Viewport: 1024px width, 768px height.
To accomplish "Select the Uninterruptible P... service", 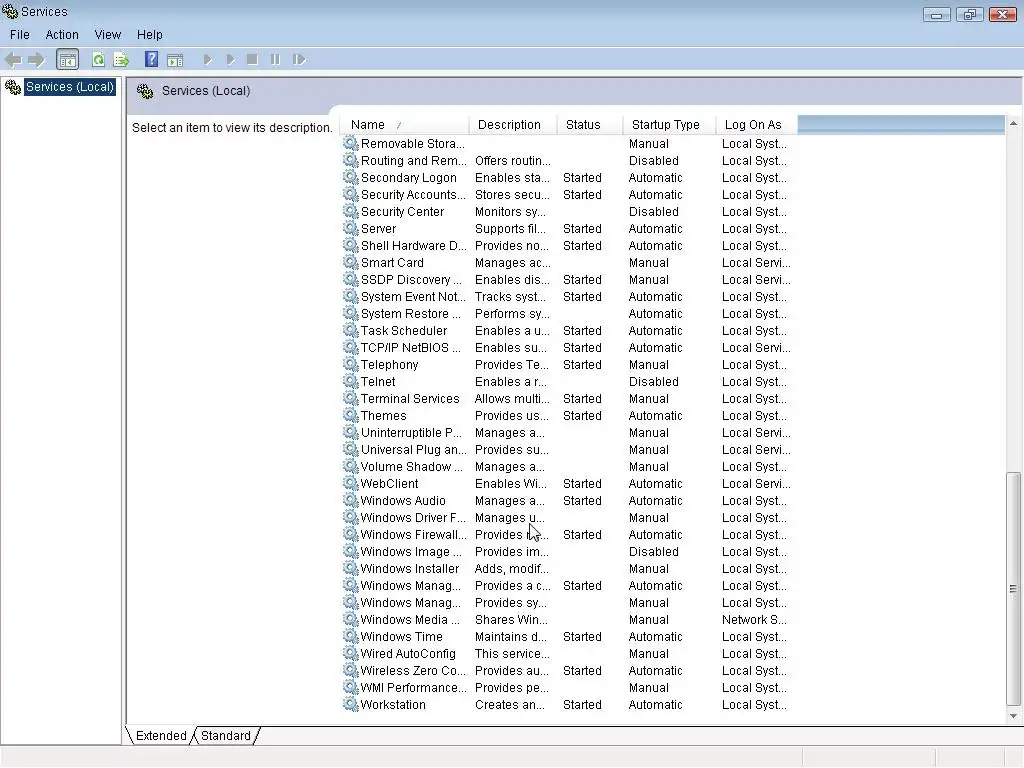I will [411, 432].
